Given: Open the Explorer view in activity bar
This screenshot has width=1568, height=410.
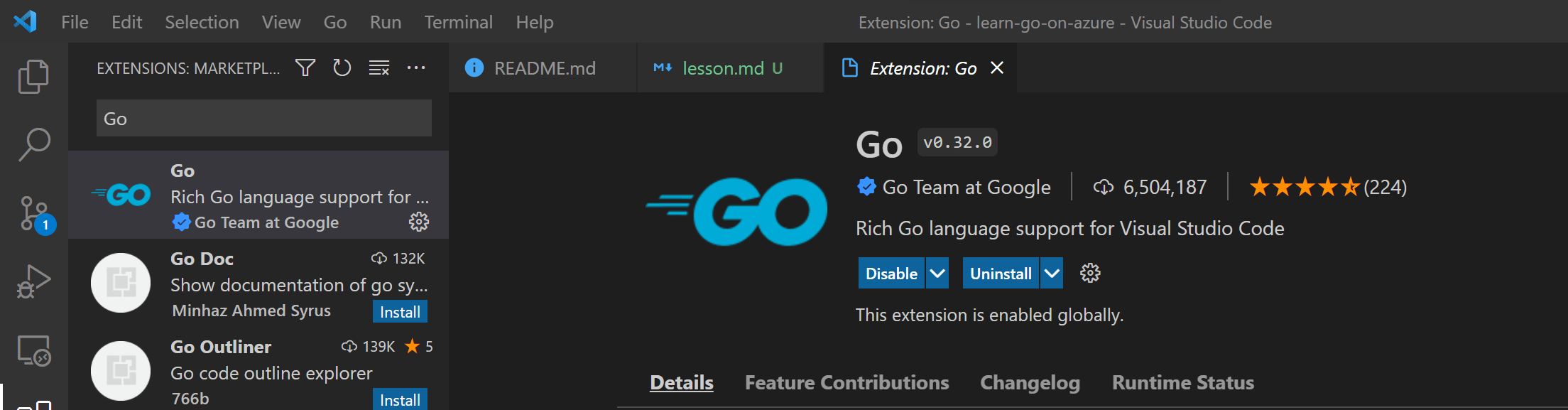Looking at the screenshot, I should pos(33,76).
